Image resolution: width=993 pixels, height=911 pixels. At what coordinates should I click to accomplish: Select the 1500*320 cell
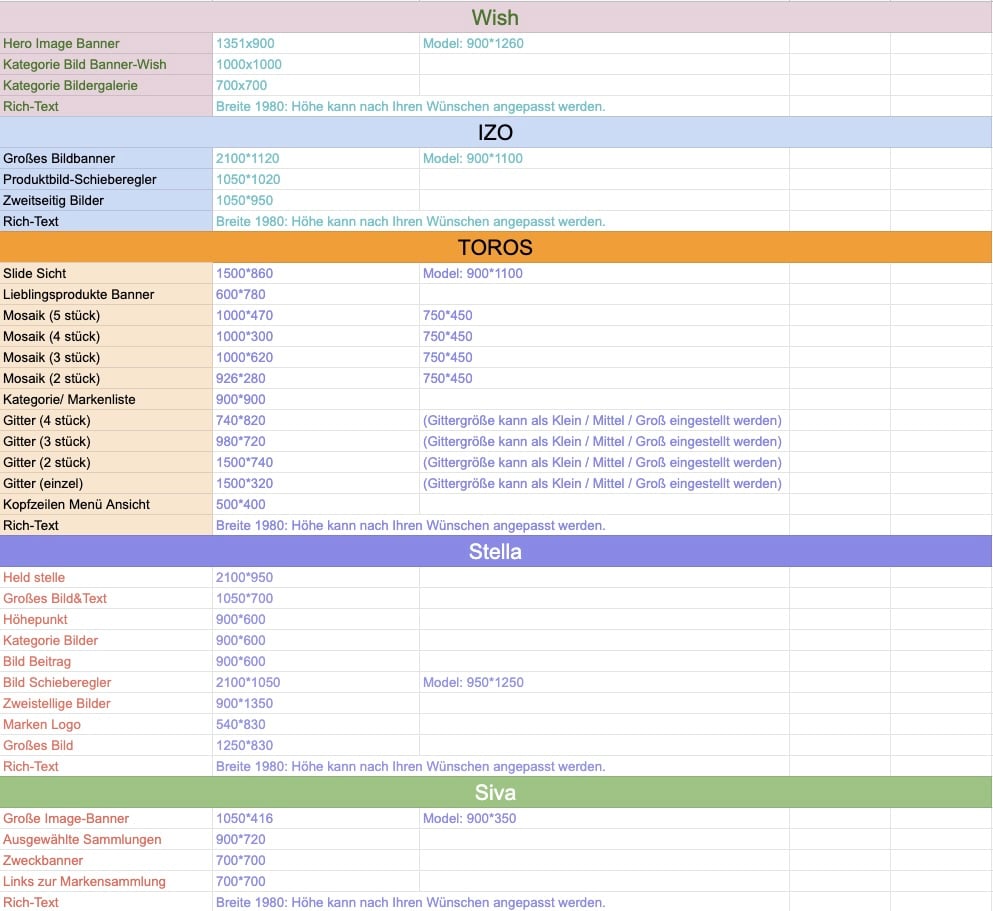315,482
